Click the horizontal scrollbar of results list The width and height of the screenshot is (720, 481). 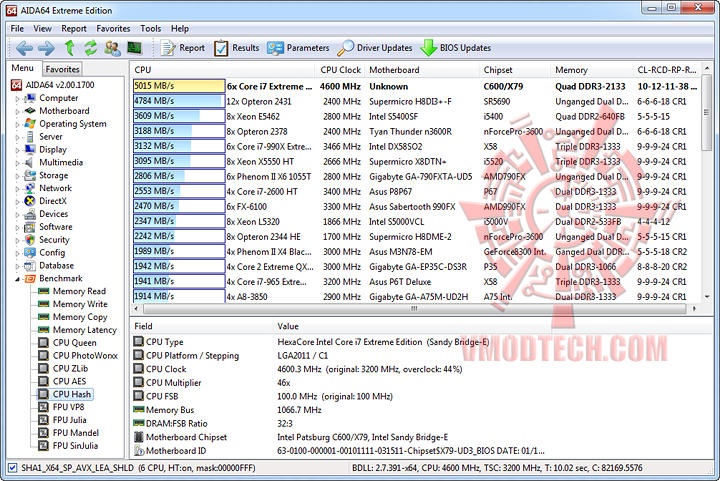pos(414,308)
